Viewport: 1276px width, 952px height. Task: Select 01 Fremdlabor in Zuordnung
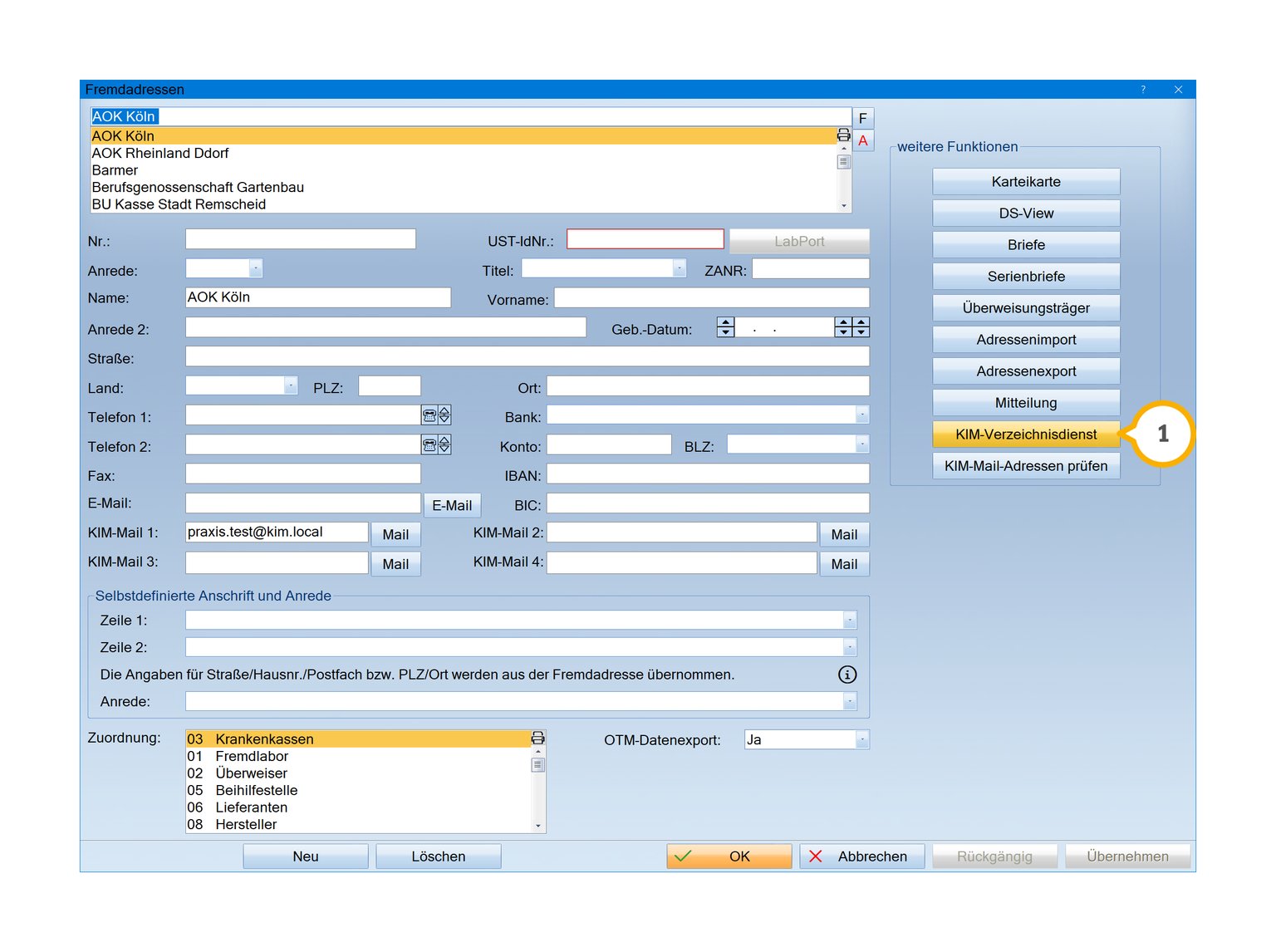pos(358,756)
